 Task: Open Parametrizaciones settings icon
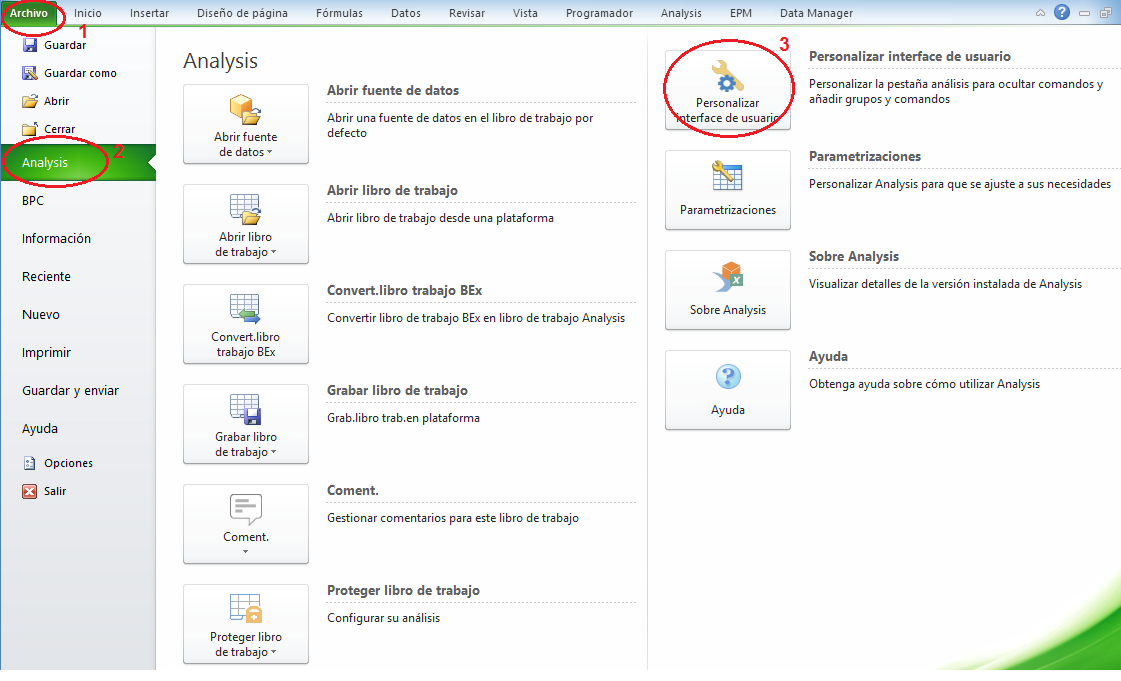pyautogui.click(x=727, y=177)
